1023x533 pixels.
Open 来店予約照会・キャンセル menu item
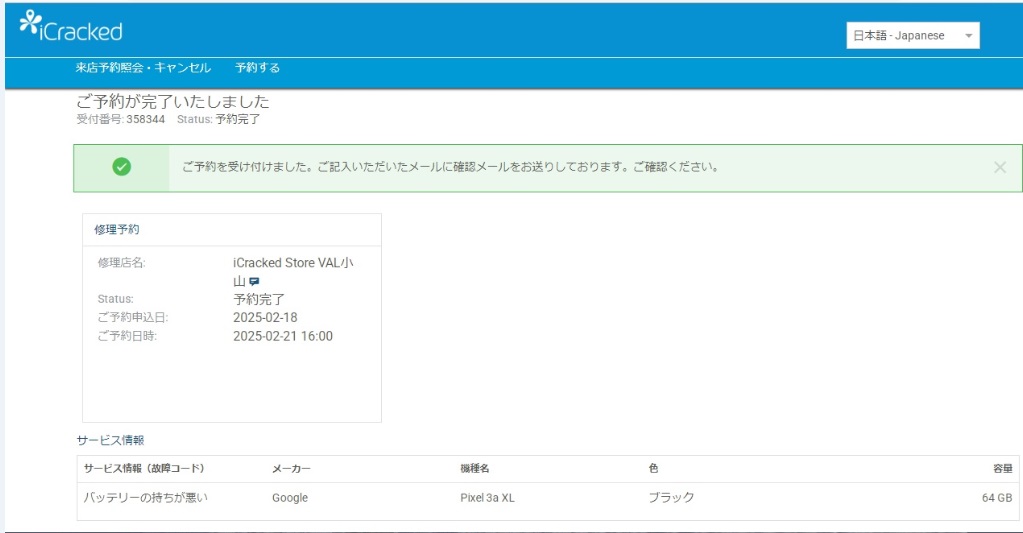coord(143,68)
